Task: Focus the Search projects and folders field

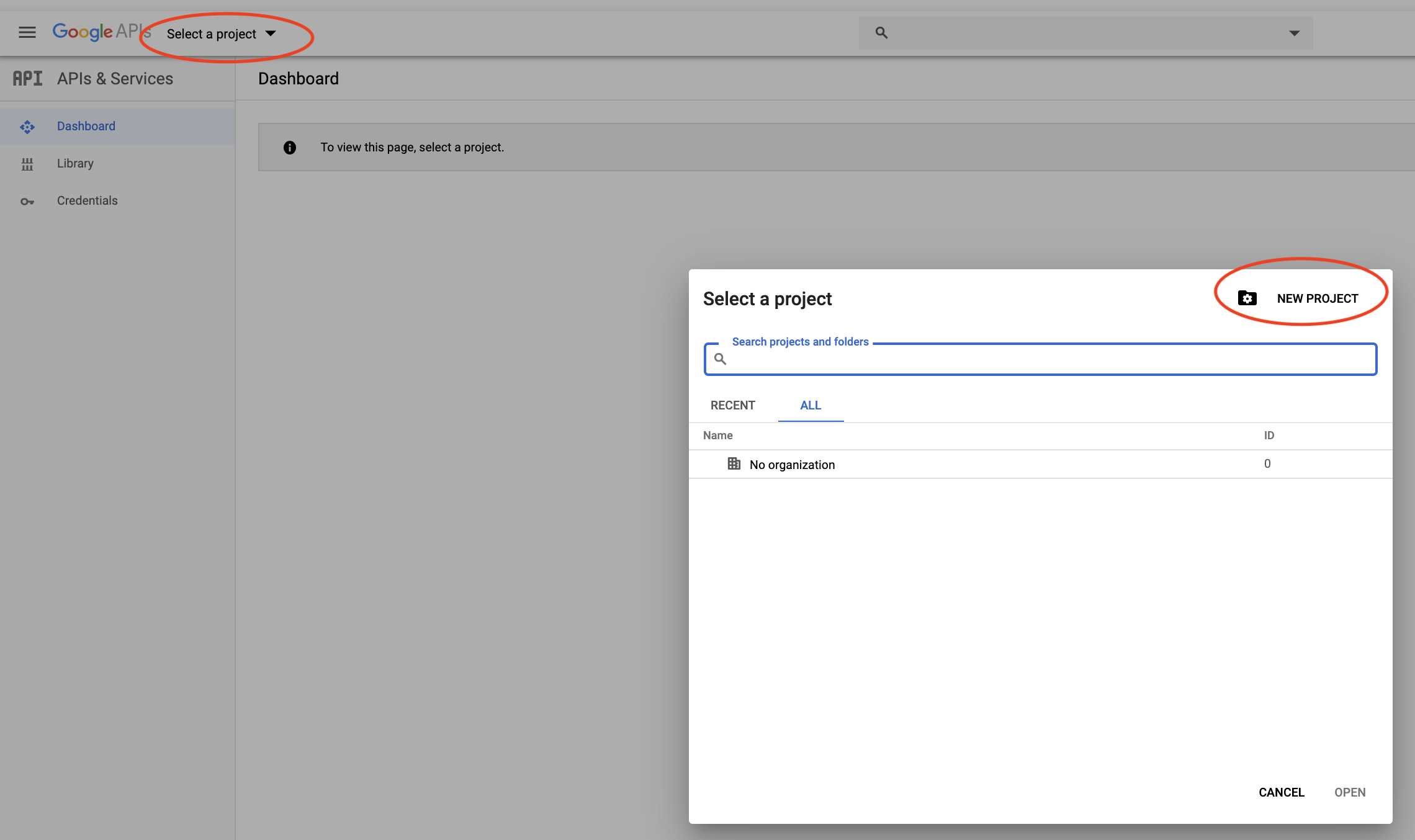Action: click(x=1049, y=359)
